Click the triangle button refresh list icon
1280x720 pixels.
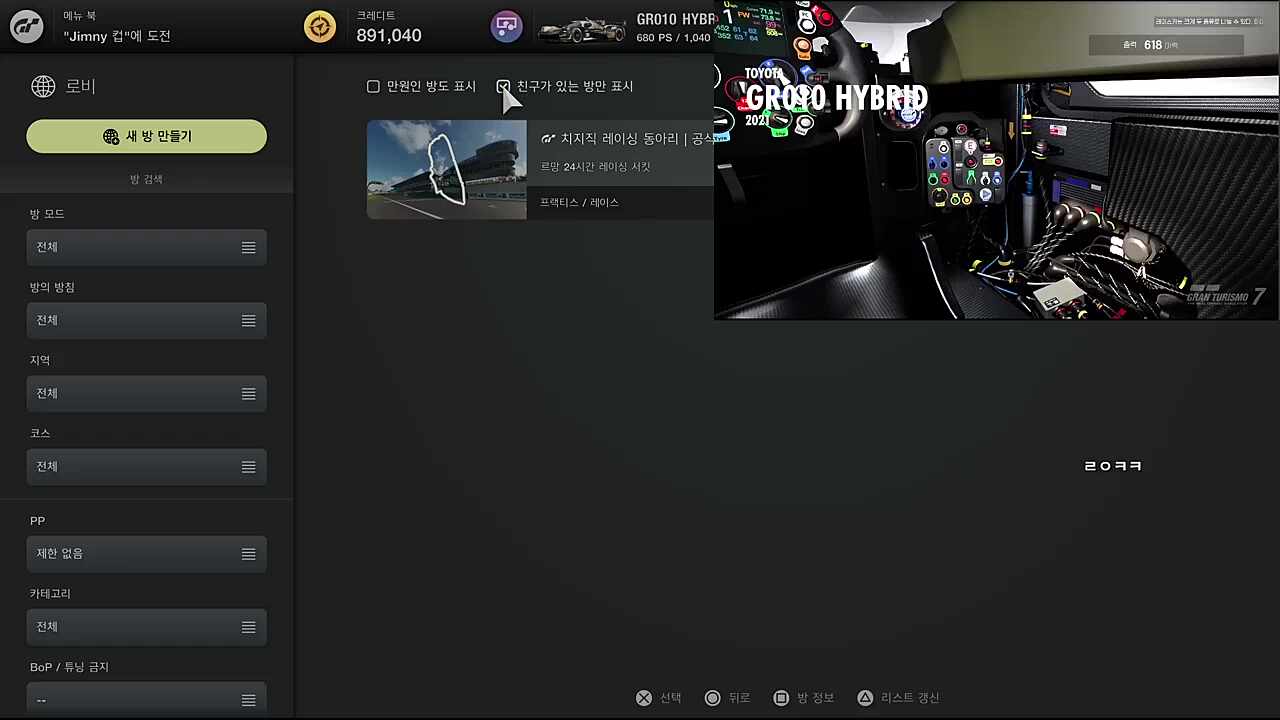coord(865,698)
